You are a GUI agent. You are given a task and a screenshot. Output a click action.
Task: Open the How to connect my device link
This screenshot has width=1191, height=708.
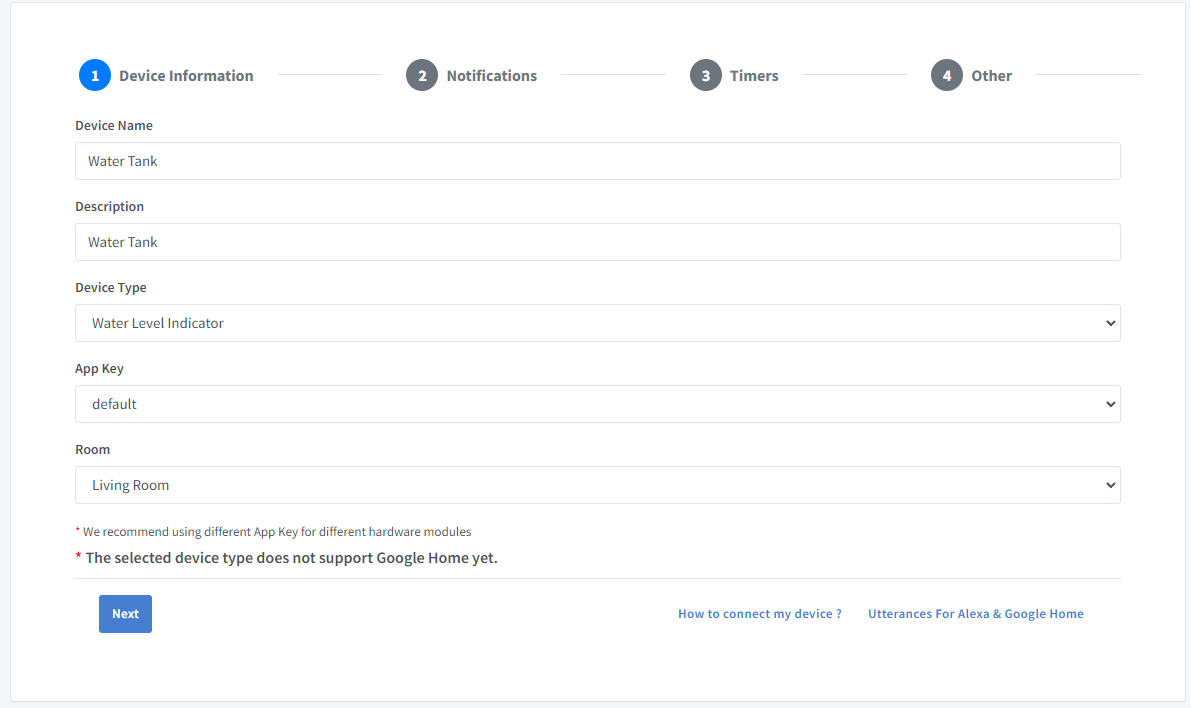(x=759, y=614)
